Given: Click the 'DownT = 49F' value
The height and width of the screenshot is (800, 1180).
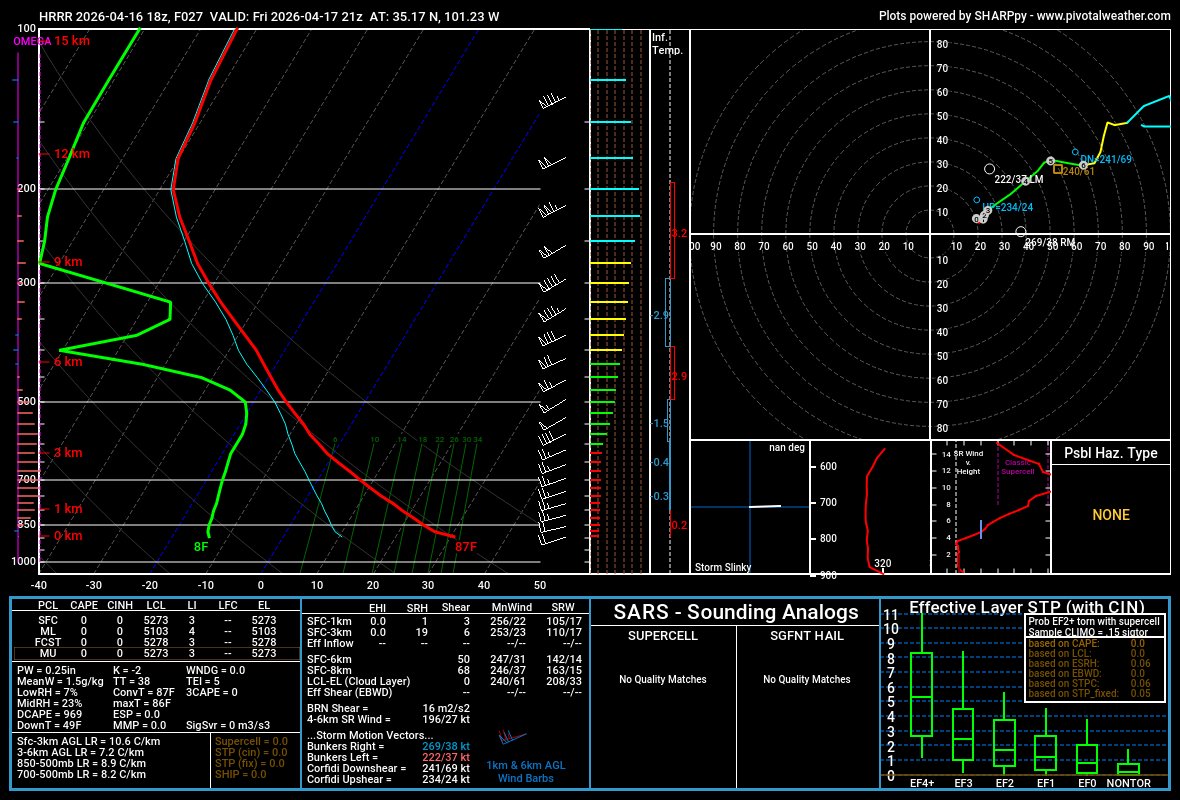Looking at the screenshot, I should point(49,725).
